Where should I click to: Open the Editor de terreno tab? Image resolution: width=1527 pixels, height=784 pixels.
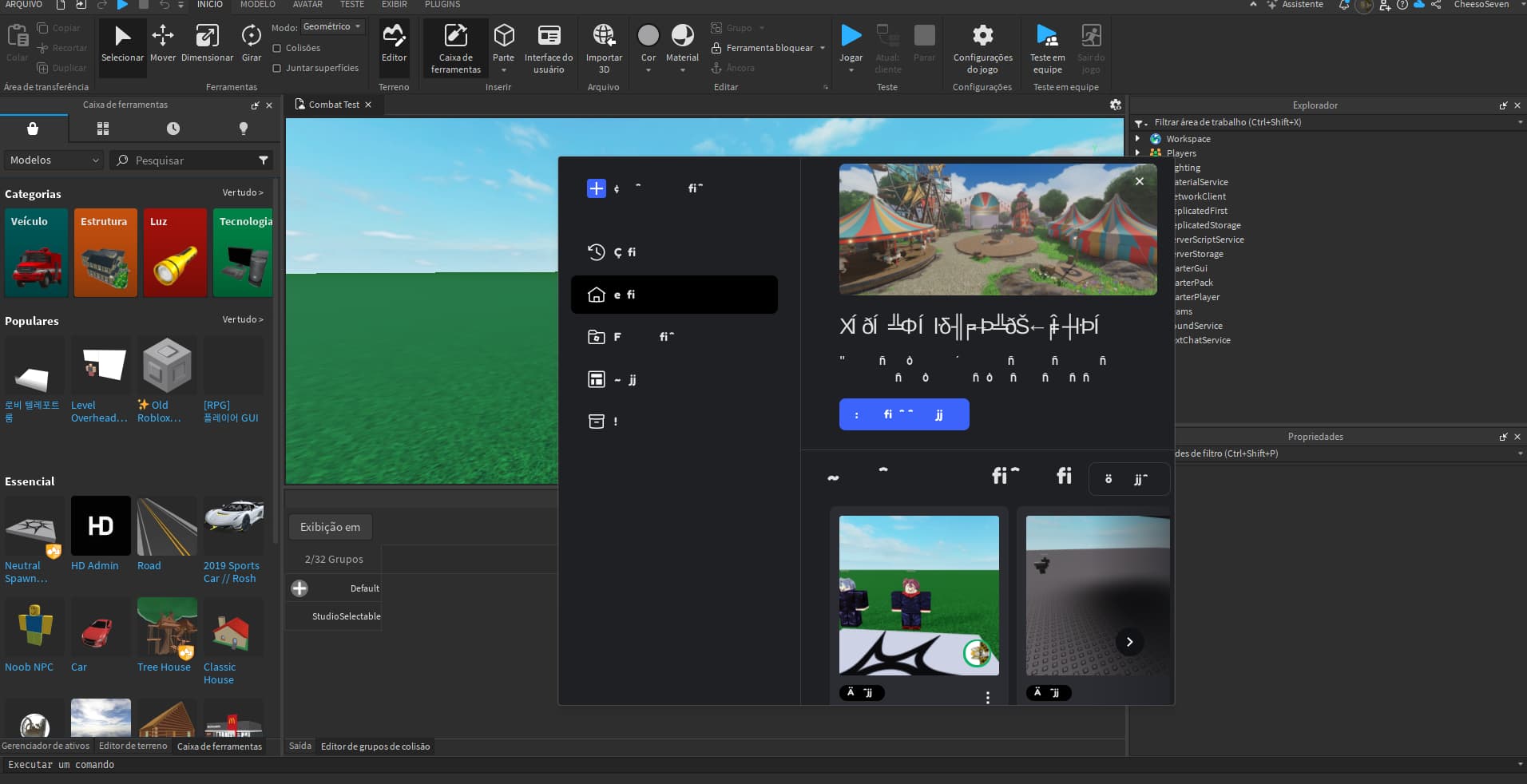click(133, 746)
